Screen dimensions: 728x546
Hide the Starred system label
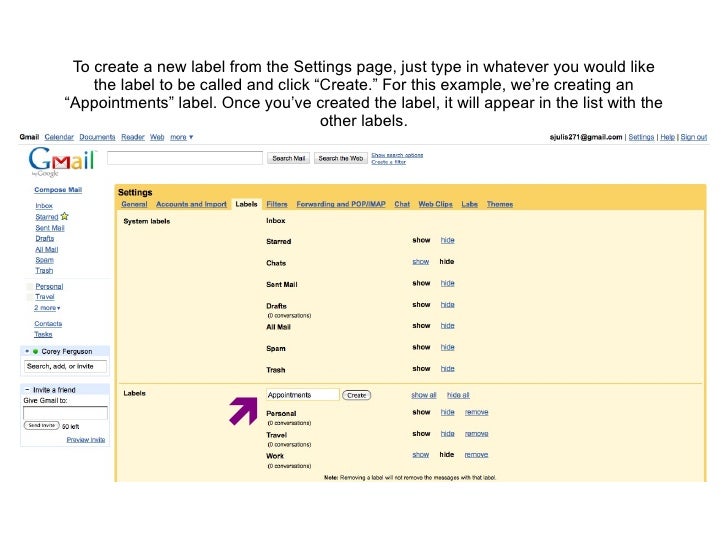[448, 240]
